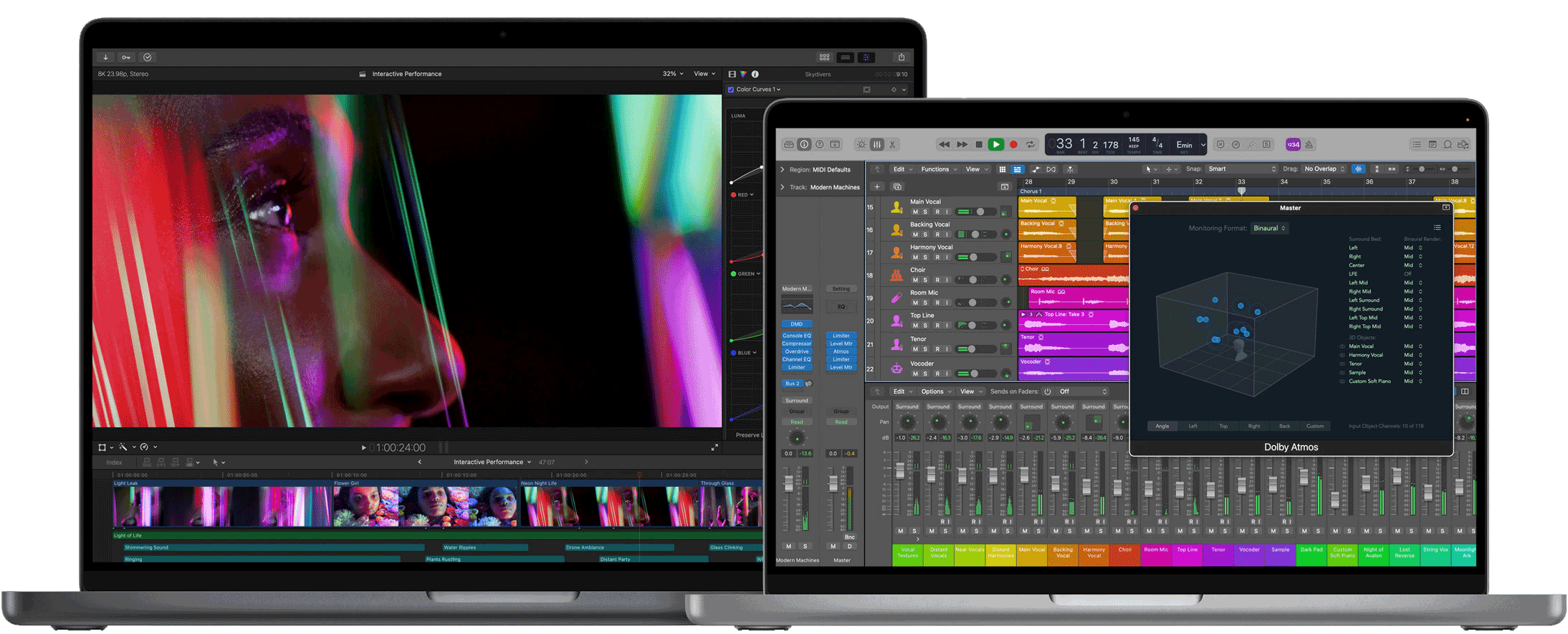
Task: Toggle the Color Curves 1 checkbox
Action: point(731,90)
